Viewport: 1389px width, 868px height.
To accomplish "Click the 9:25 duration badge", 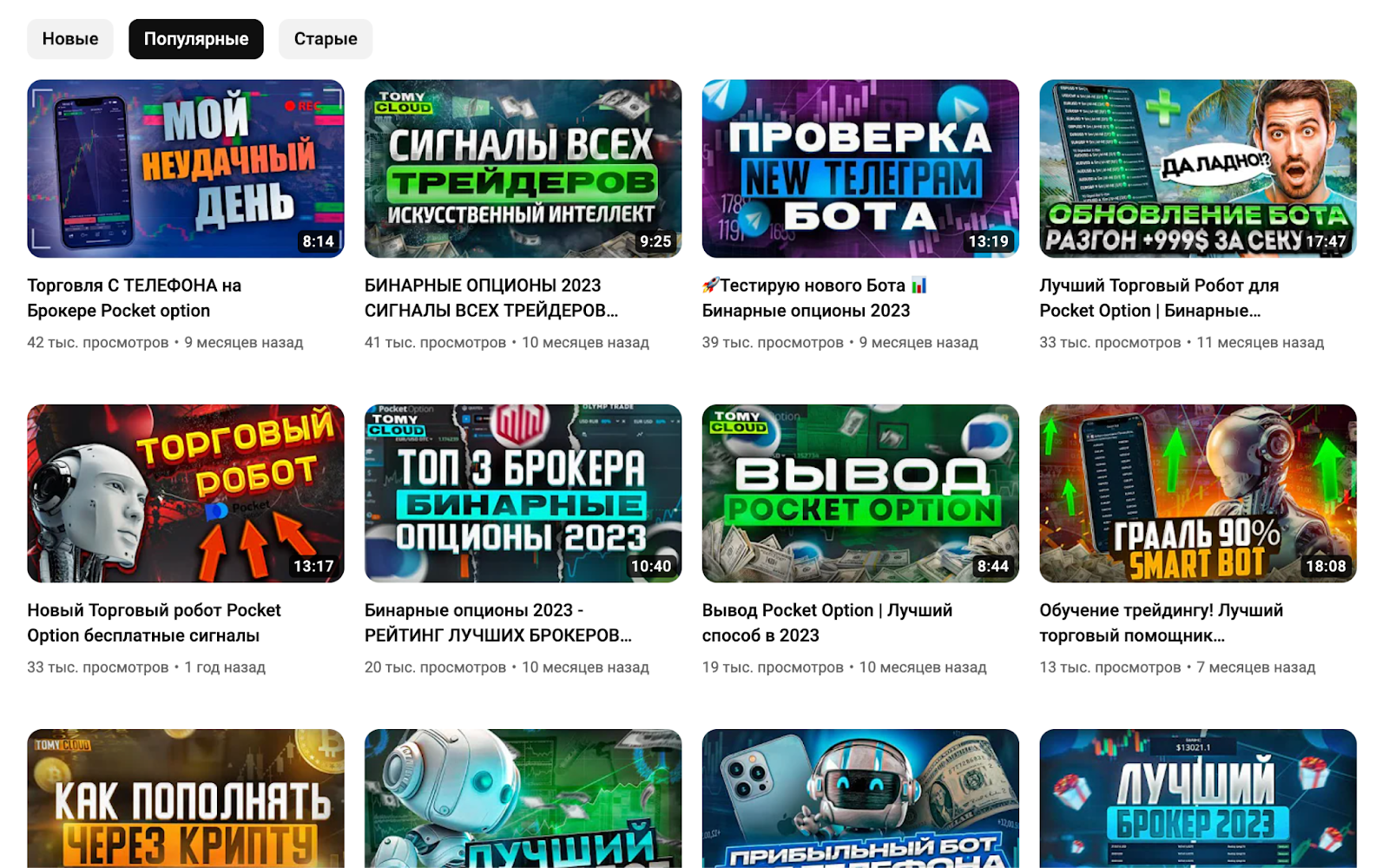I will [655, 241].
